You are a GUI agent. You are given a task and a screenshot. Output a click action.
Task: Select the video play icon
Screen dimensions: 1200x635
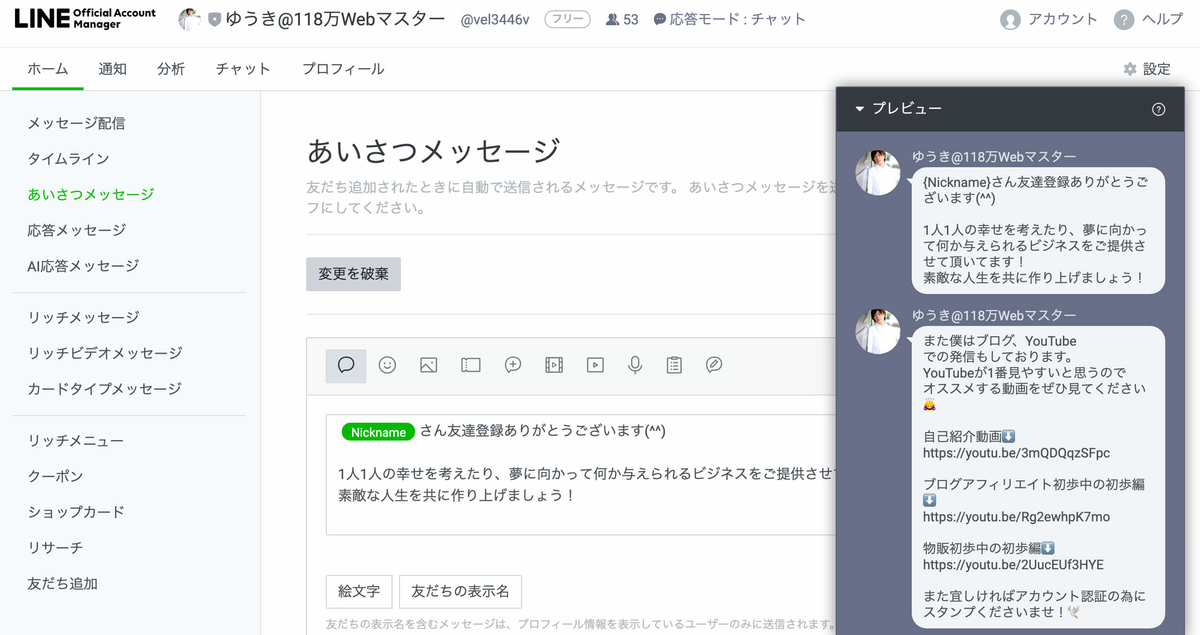pos(595,365)
